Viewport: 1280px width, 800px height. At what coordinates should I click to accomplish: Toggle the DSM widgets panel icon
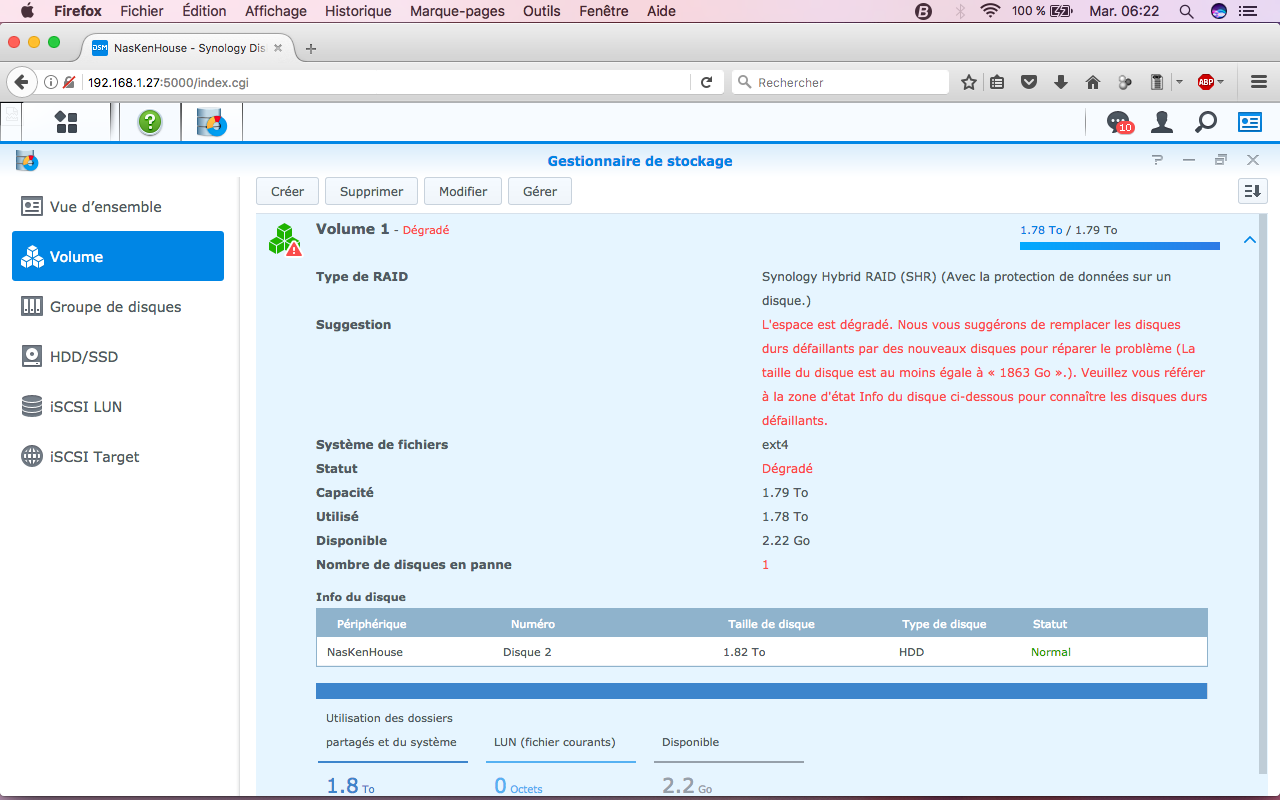pyautogui.click(x=1250, y=122)
